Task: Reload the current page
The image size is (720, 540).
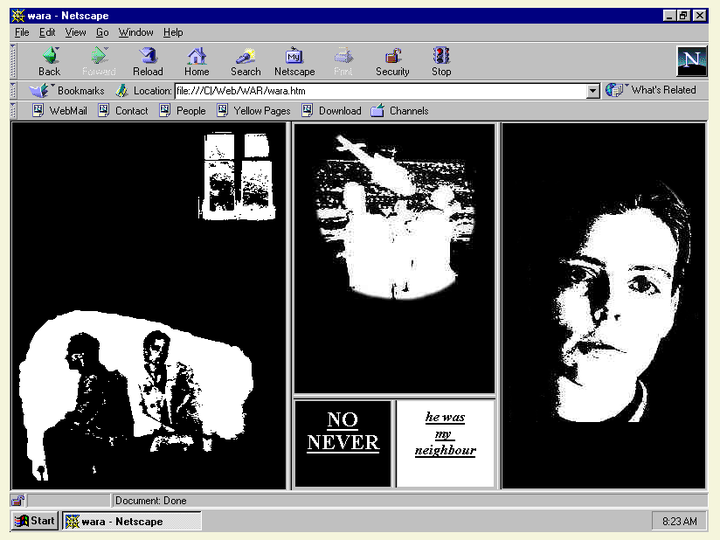Action: pyautogui.click(x=148, y=61)
